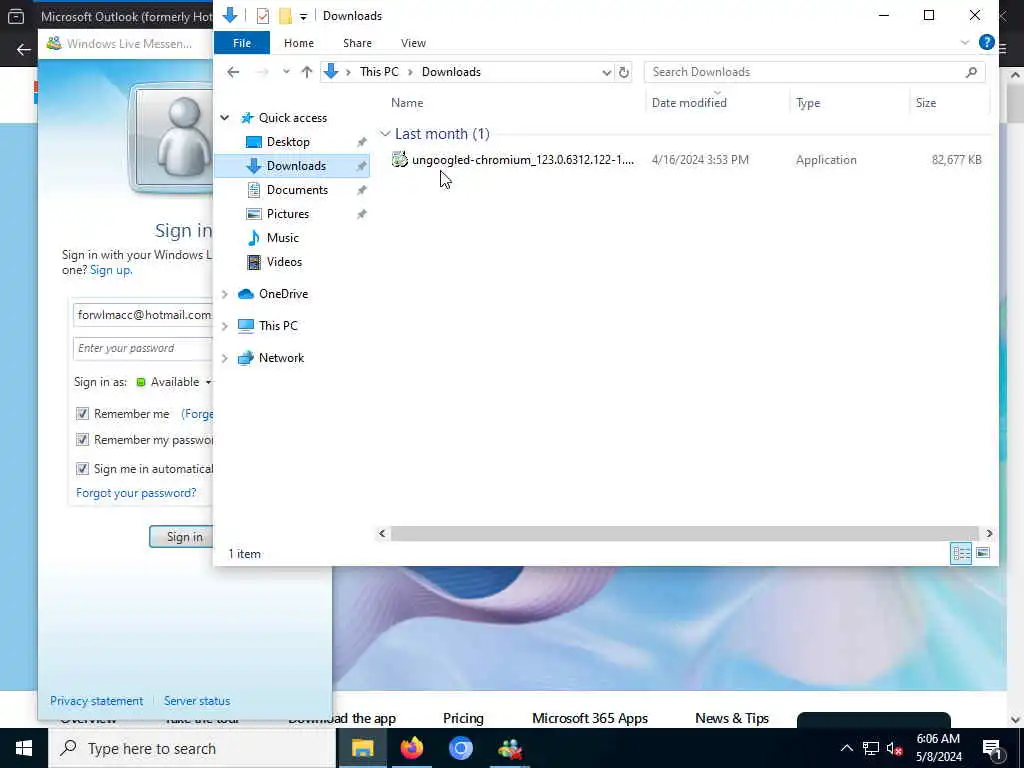Screen dimensions: 1024x768
Task: Click the Up one level arrow
Action: coord(306,72)
